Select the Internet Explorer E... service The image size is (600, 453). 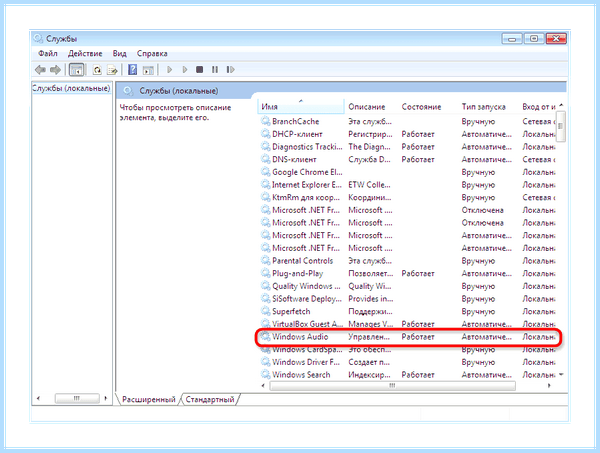point(307,184)
